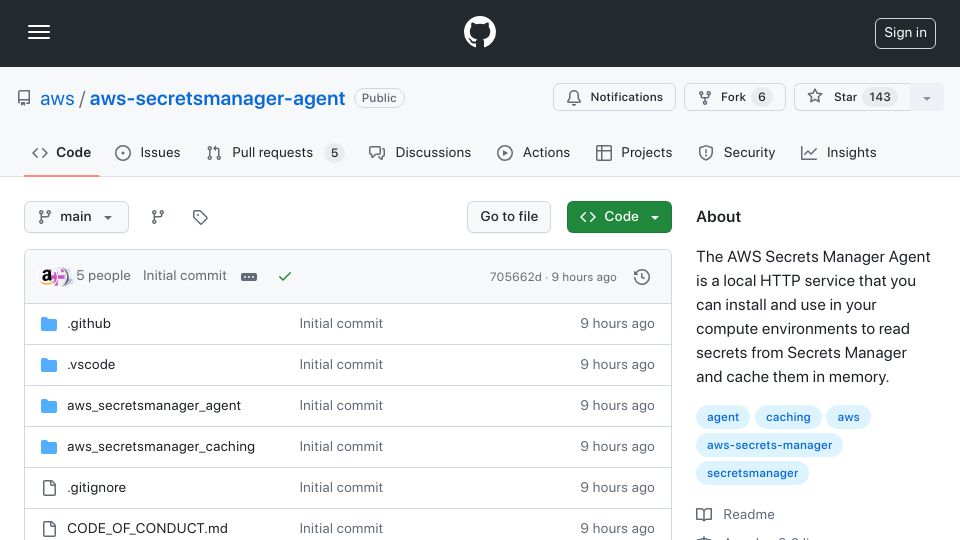This screenshot has width=960, height=540.
Task: View commit history clock icon
Action: pyautogui.click(x=642, y=277)
